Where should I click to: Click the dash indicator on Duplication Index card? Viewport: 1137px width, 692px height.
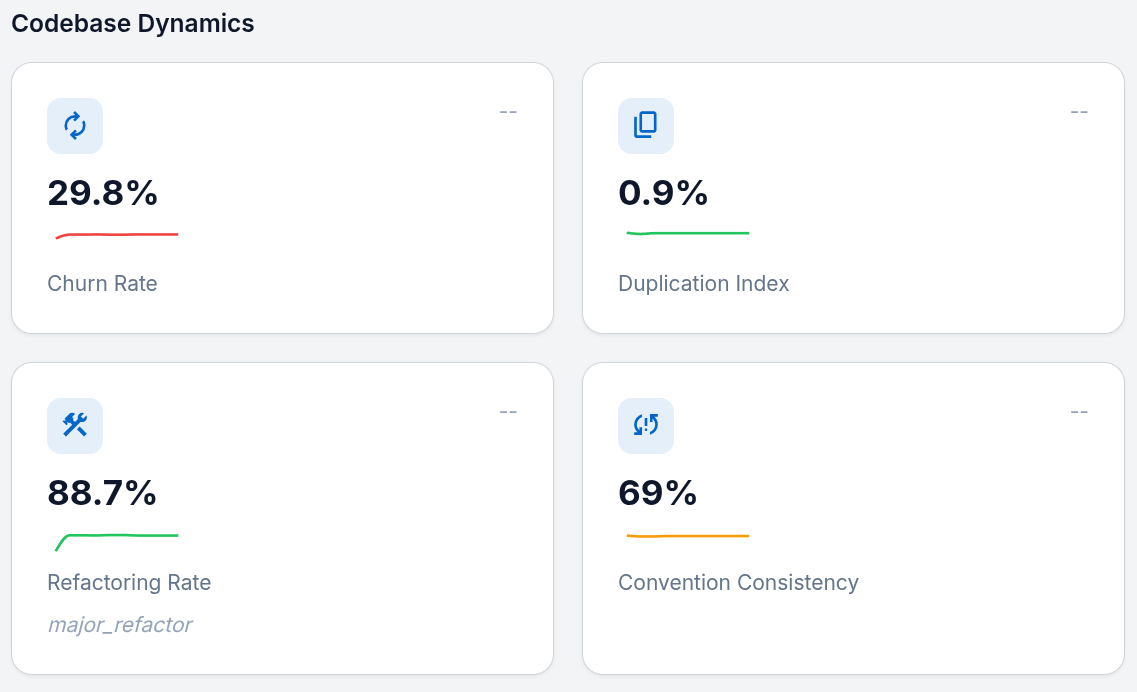1079,112
